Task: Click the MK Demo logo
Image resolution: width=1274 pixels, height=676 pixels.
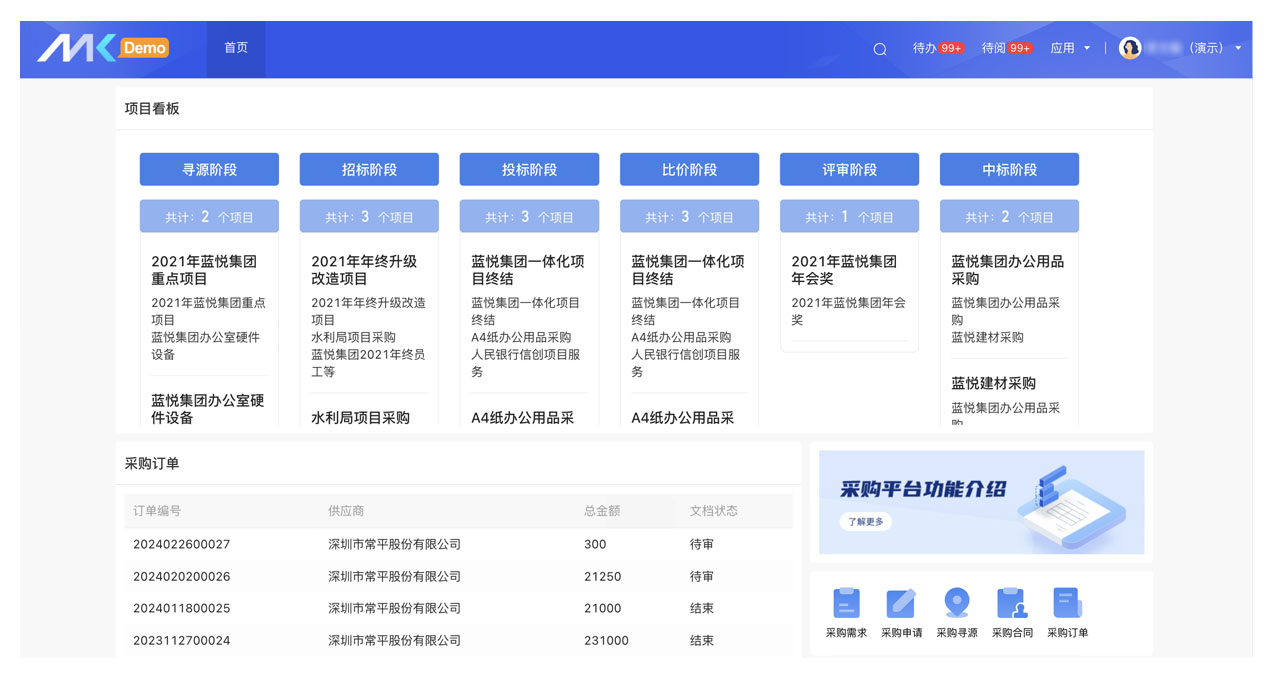Action: pyautogui.click(x=103, y=48)
